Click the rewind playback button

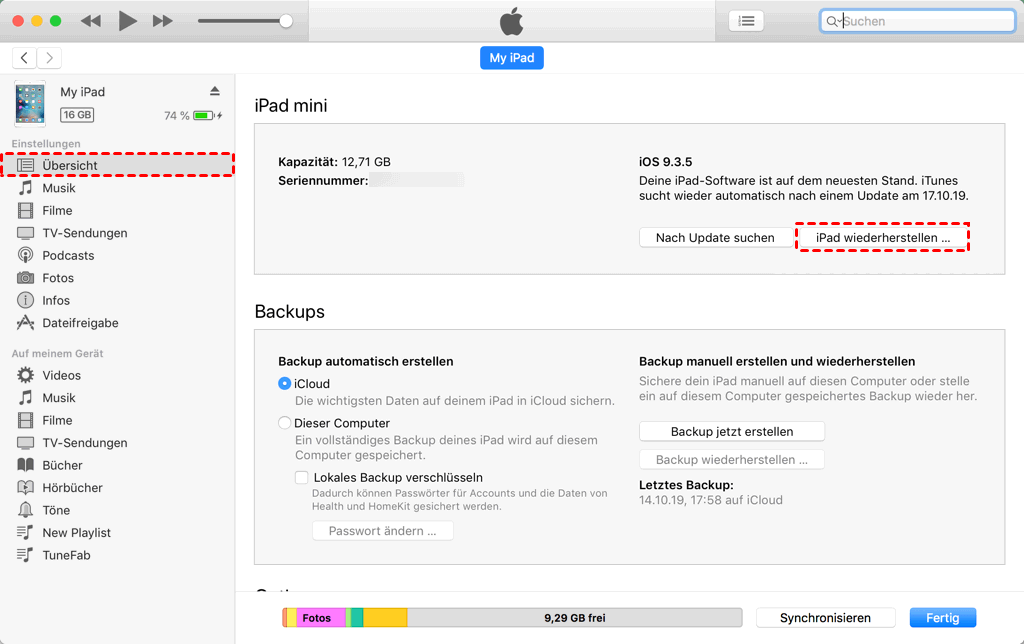[x=91, y=21]
